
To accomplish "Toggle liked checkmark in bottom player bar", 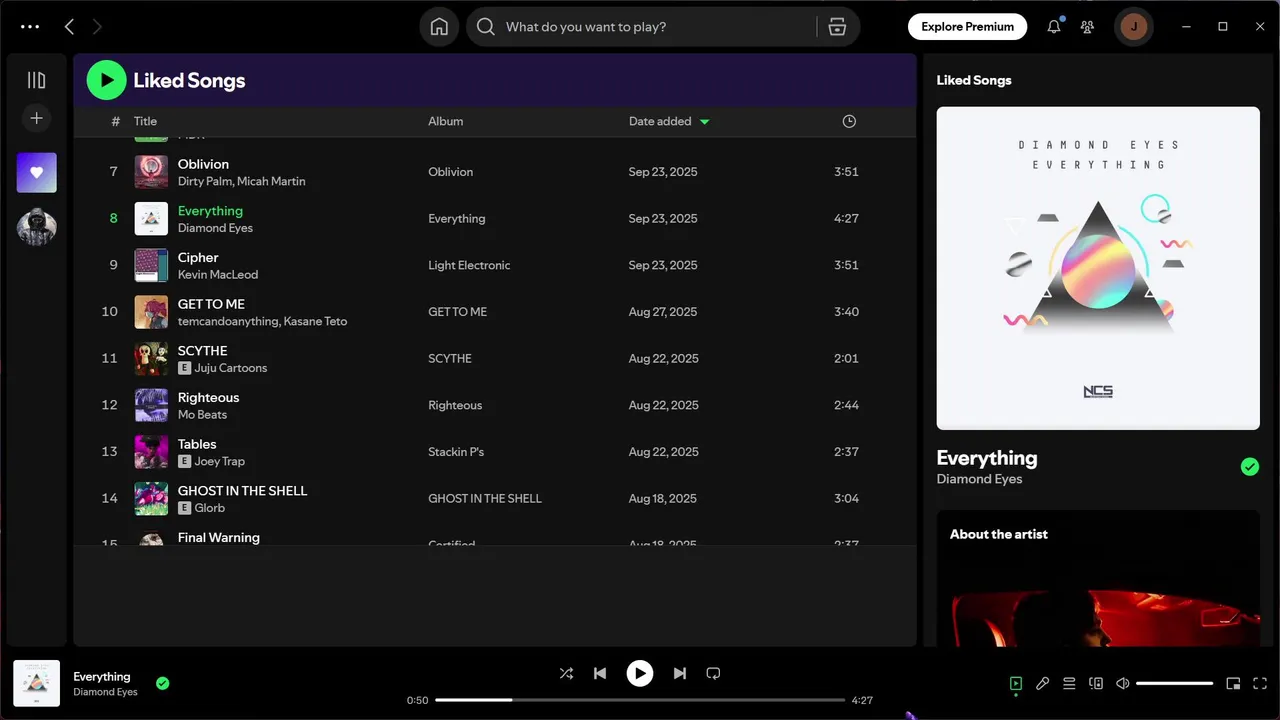I will click(x=163, y=683).
